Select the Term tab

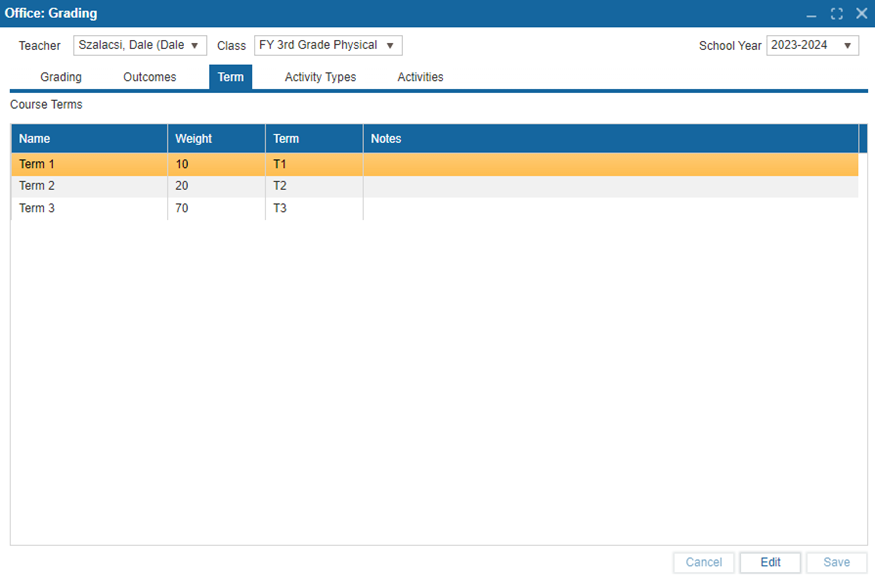(230, 77)
